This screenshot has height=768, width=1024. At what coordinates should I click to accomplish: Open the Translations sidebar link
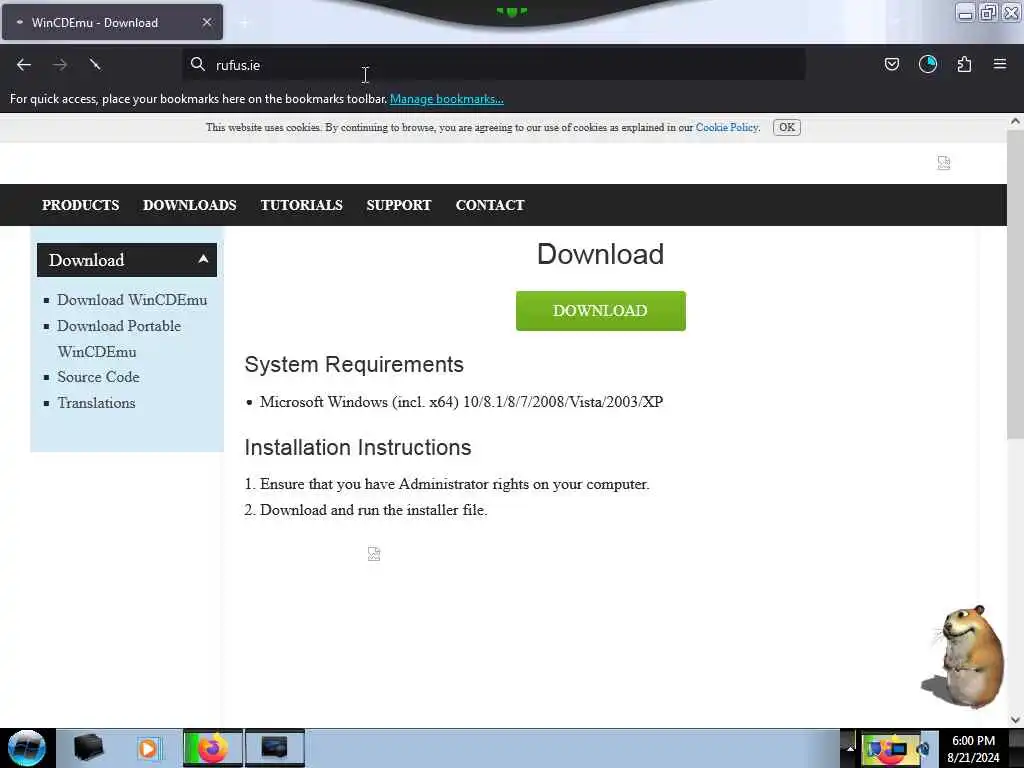point(96,403)
